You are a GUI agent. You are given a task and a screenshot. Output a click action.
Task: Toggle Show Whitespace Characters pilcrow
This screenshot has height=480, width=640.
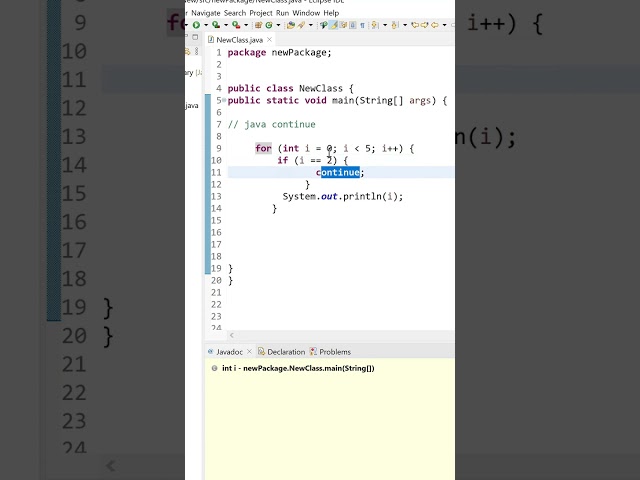(x=362, y=25)
